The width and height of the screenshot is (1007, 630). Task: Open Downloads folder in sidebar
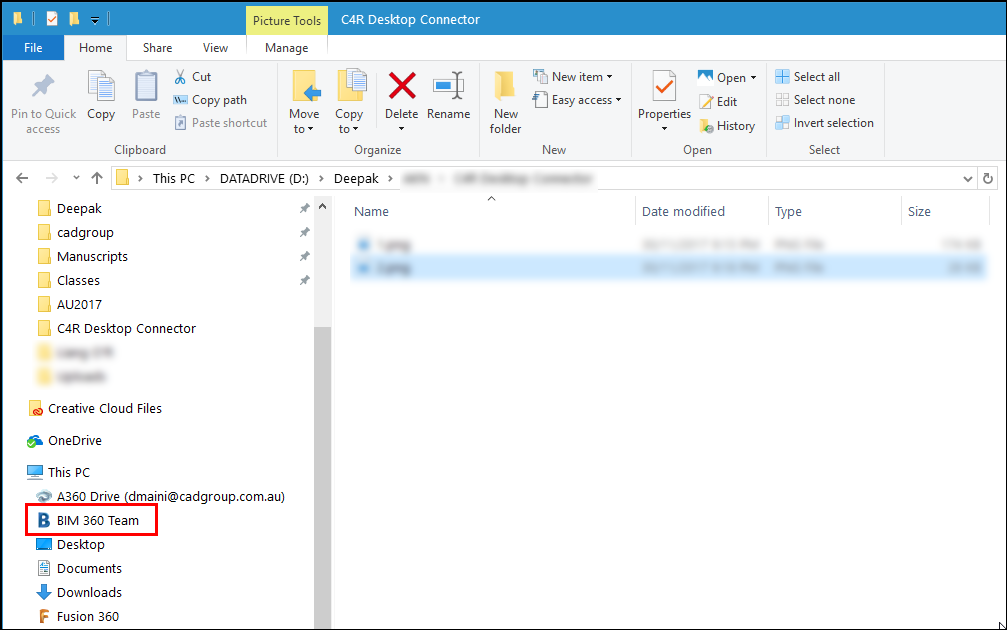[80, 592]
